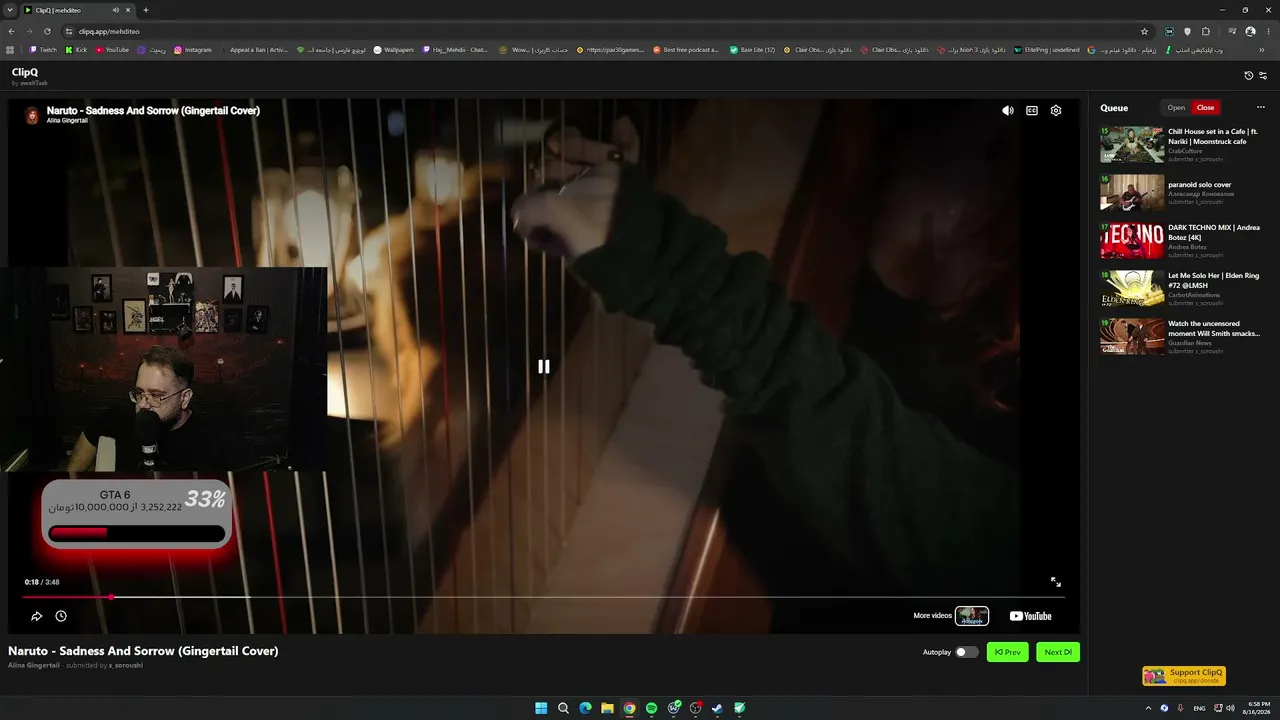The width and height of the screenshot is (1280, 720).
Task: Open the Queue three-dot options menu
Action: click(1260, 107)
